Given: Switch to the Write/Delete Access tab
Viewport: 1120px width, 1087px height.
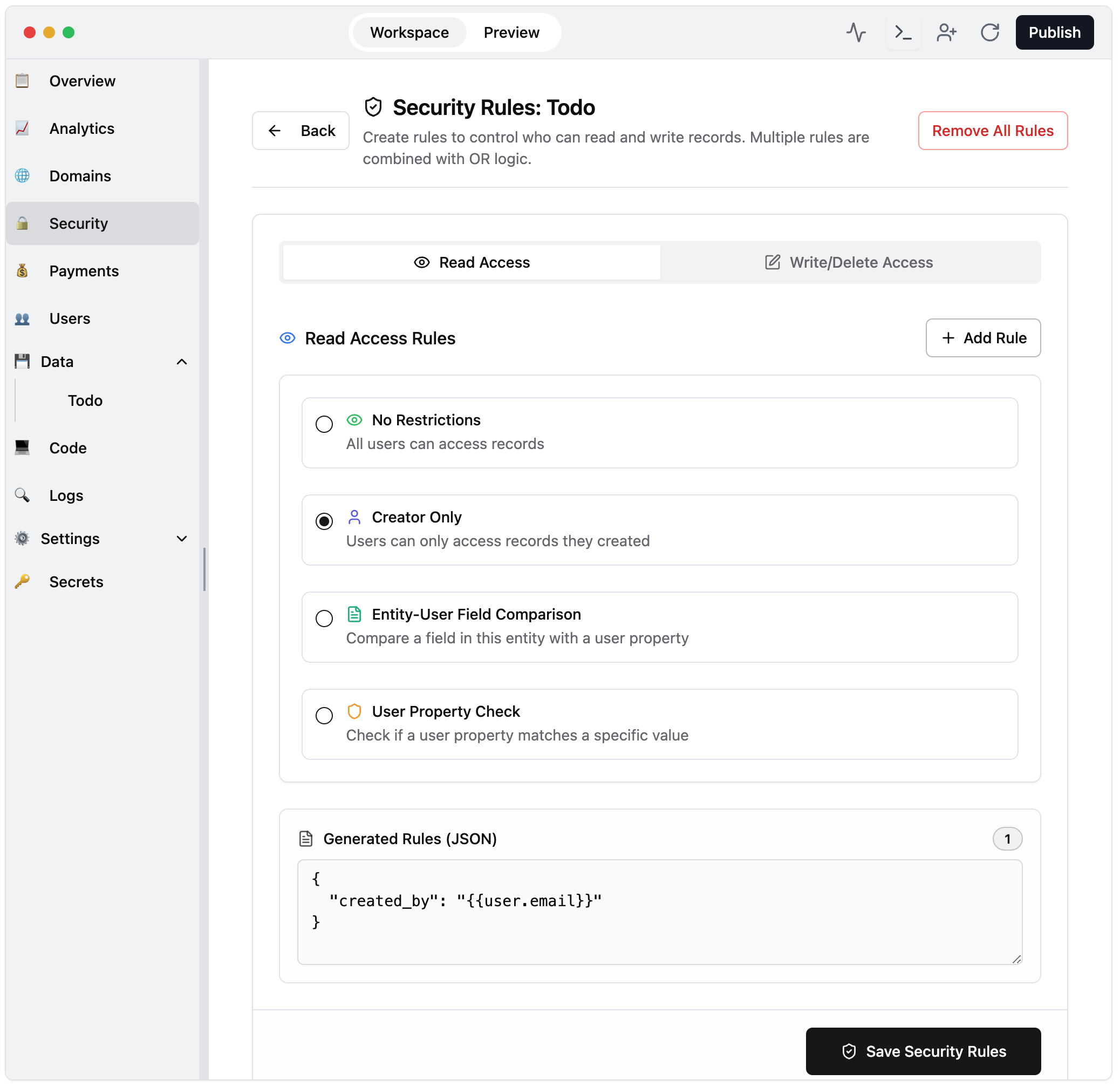Looking at the screenshot, I should (x=849, y=262).
